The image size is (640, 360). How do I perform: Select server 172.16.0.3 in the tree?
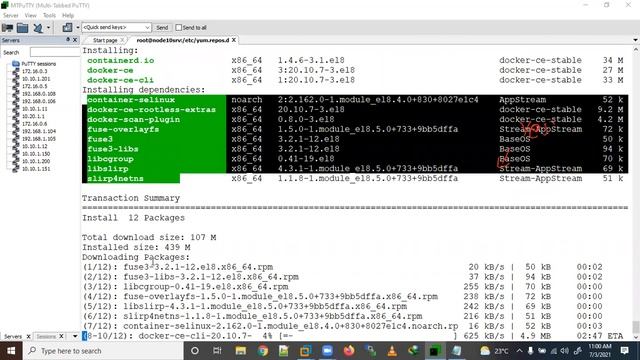click(34, 71)
